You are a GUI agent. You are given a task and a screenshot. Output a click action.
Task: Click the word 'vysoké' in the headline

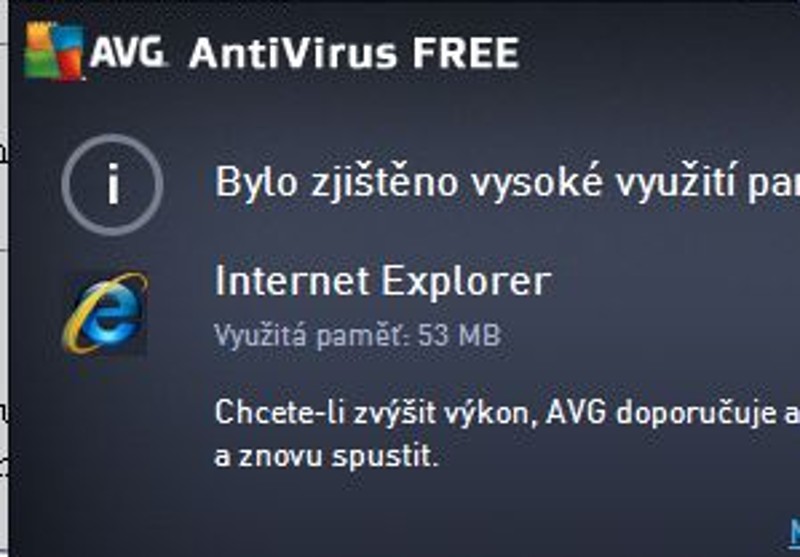pyautogui.click(x=536, y=184)
